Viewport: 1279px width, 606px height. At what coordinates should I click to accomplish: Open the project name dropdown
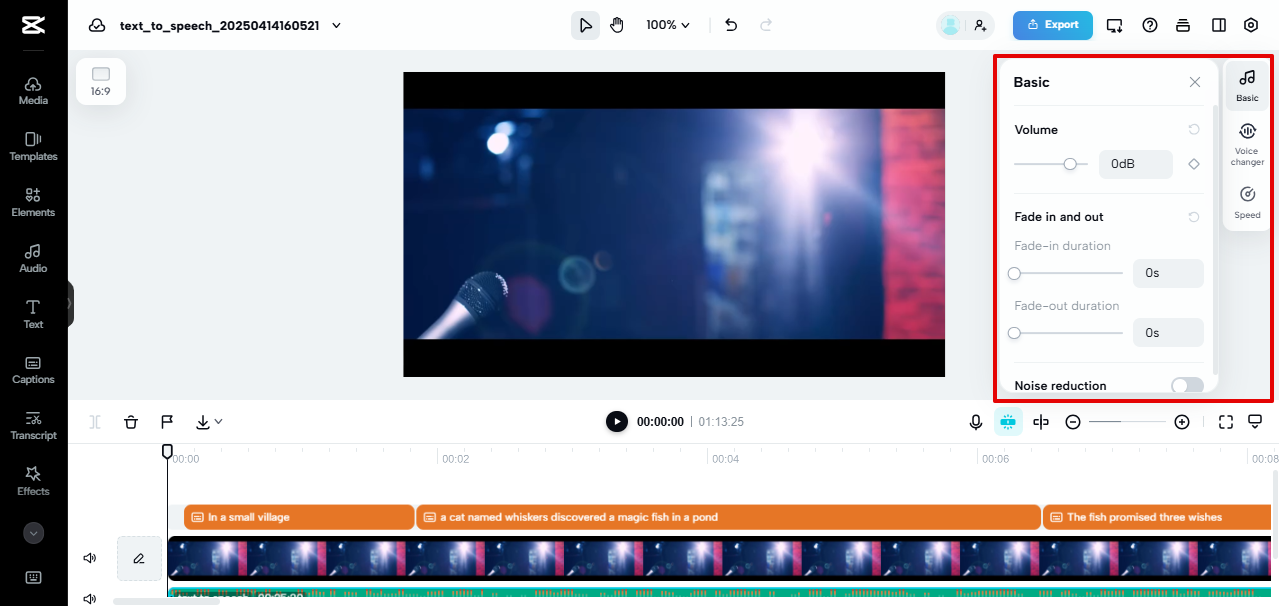tap(335, 25)
